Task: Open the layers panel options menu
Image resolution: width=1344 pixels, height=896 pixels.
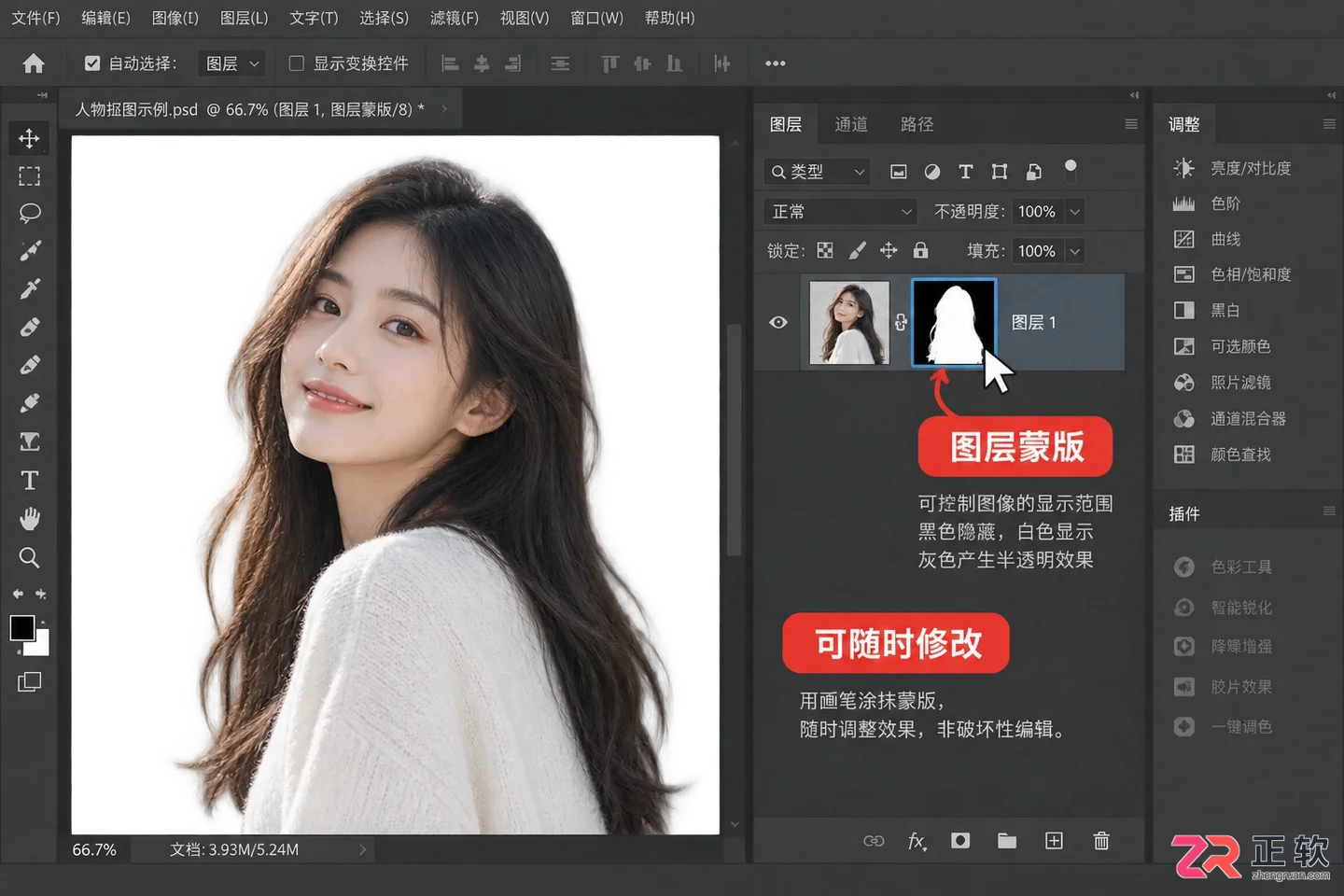Action: pos(1131,124)
